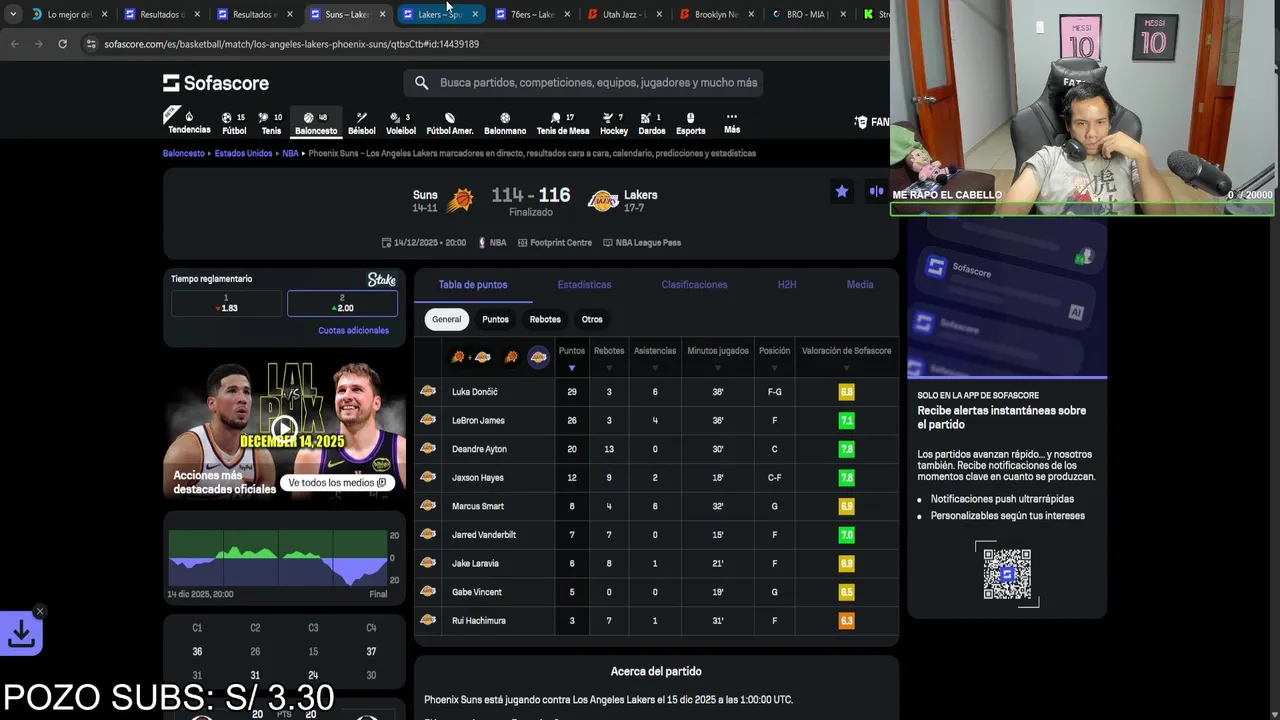This screenshot has height=720, width=1280.
Task: Open Cuotas adicionales link
Action: pyautogui.click(x=353, y=330)
